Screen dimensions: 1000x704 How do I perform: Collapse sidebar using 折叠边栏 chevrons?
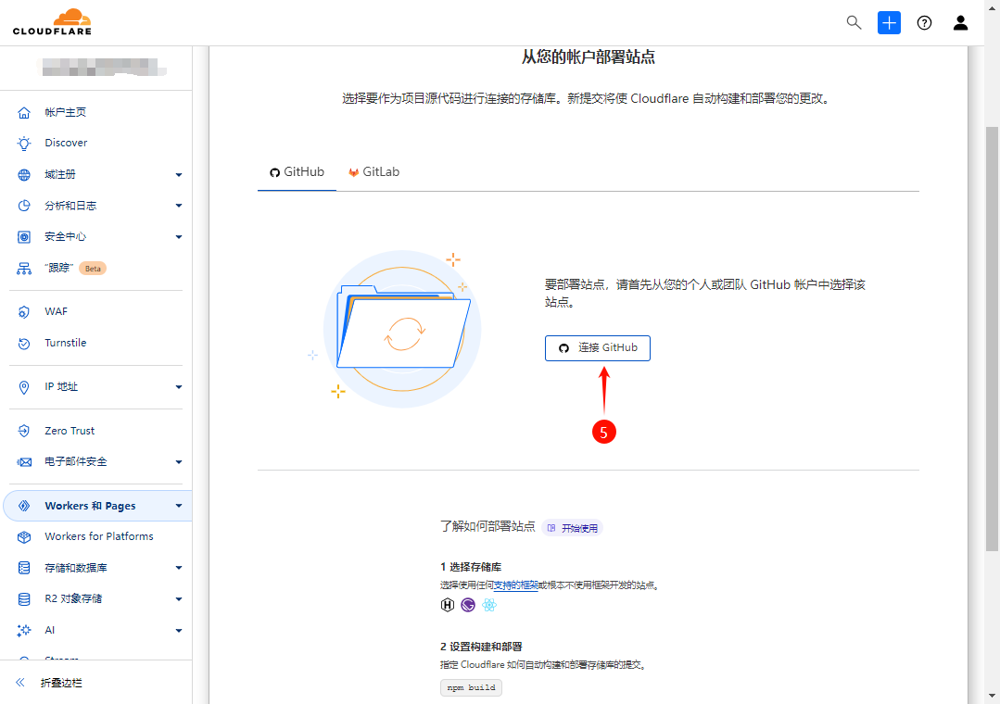20,682
